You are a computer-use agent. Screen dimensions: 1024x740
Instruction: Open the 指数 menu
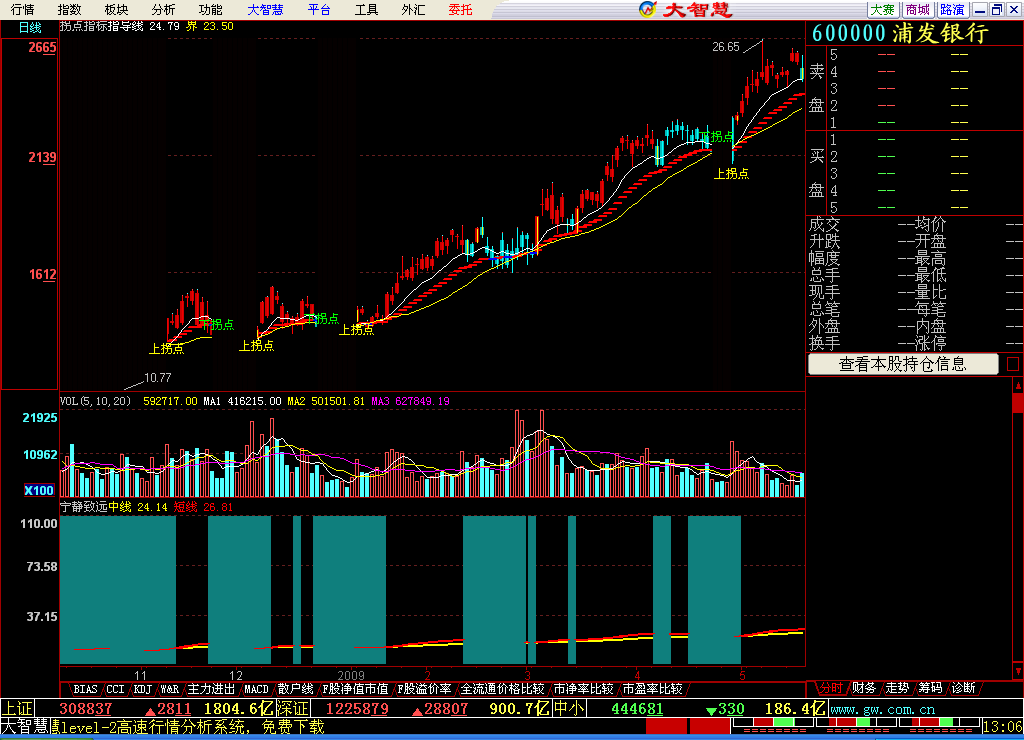click(69, 10)
